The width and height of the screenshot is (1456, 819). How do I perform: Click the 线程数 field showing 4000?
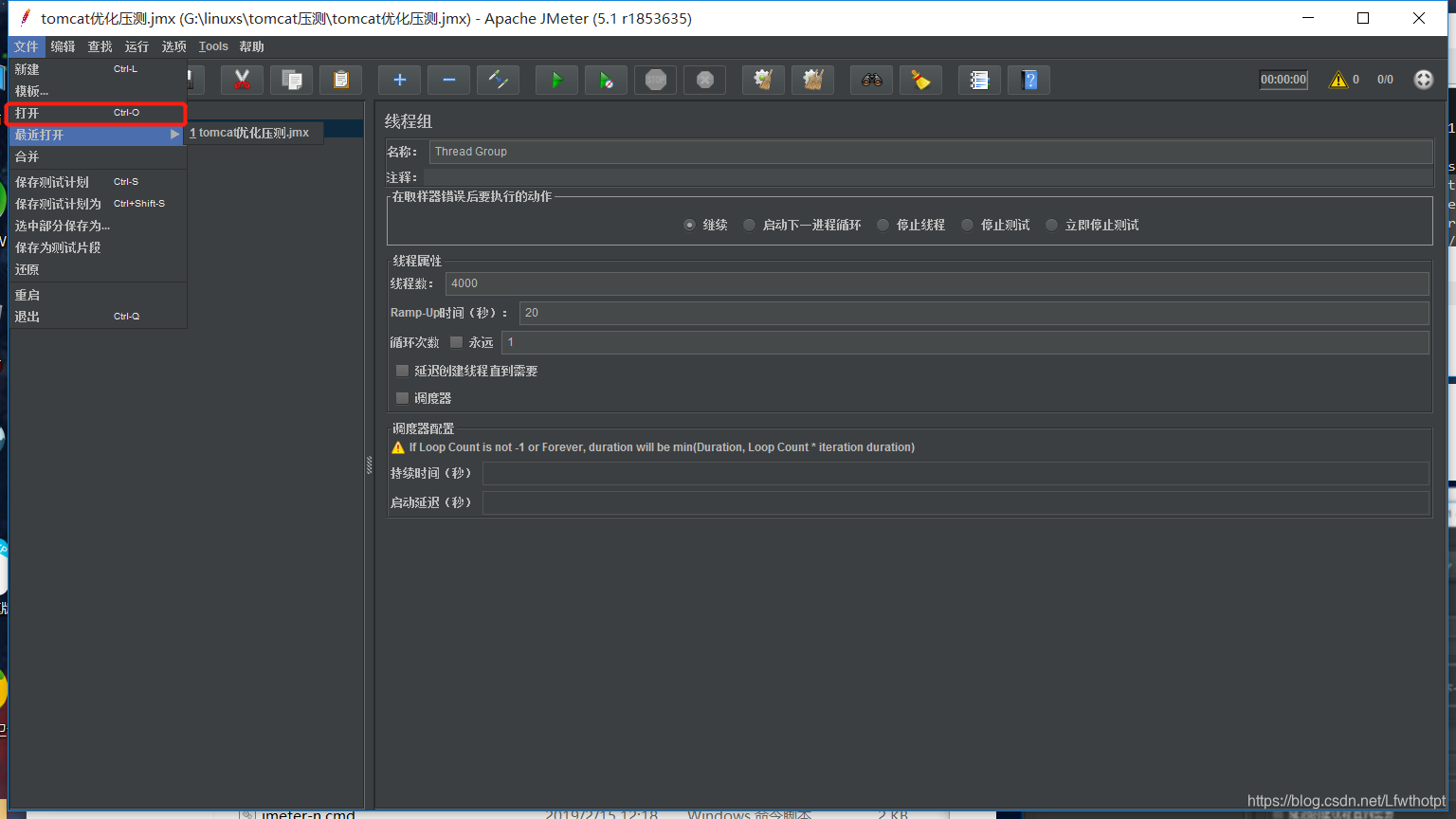pos(937,283)
